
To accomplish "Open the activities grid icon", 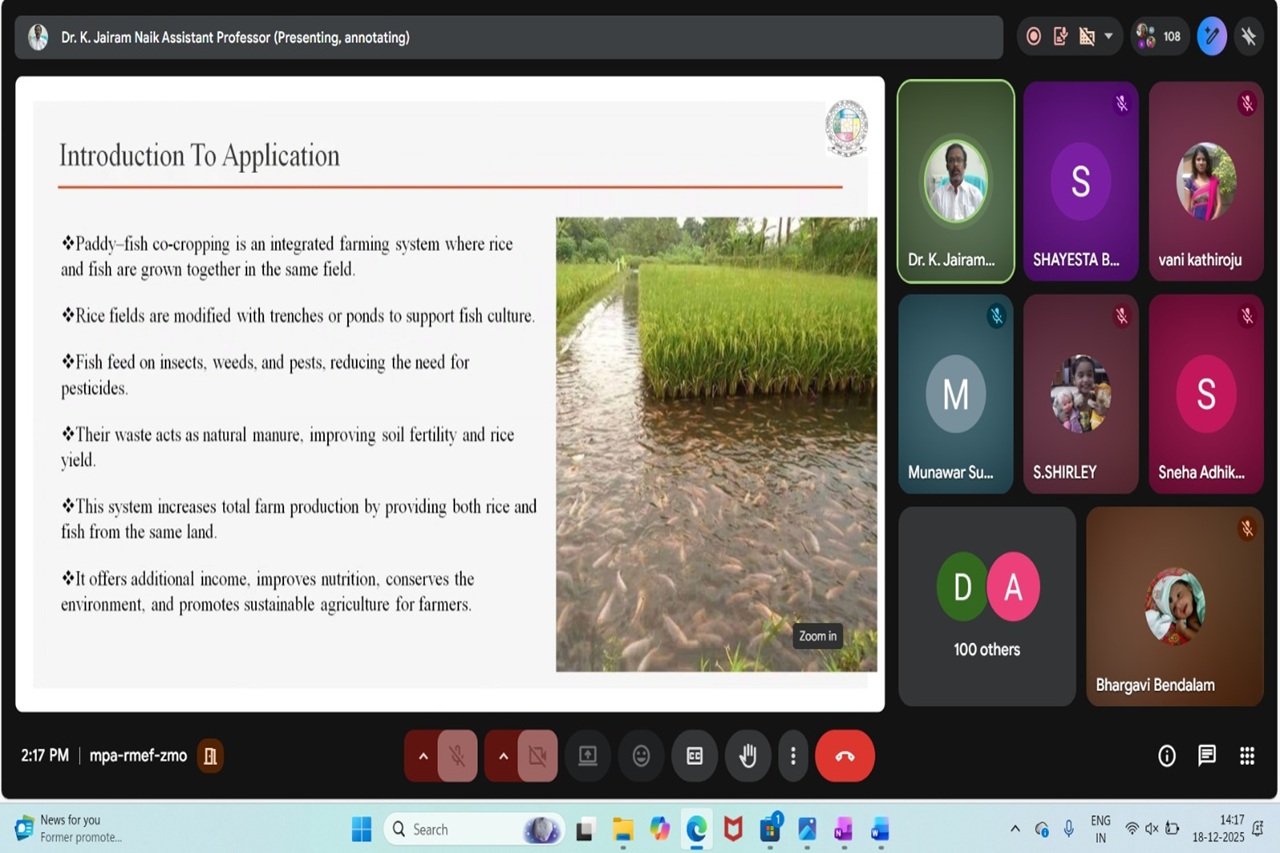I will [x=1247, y=756].
